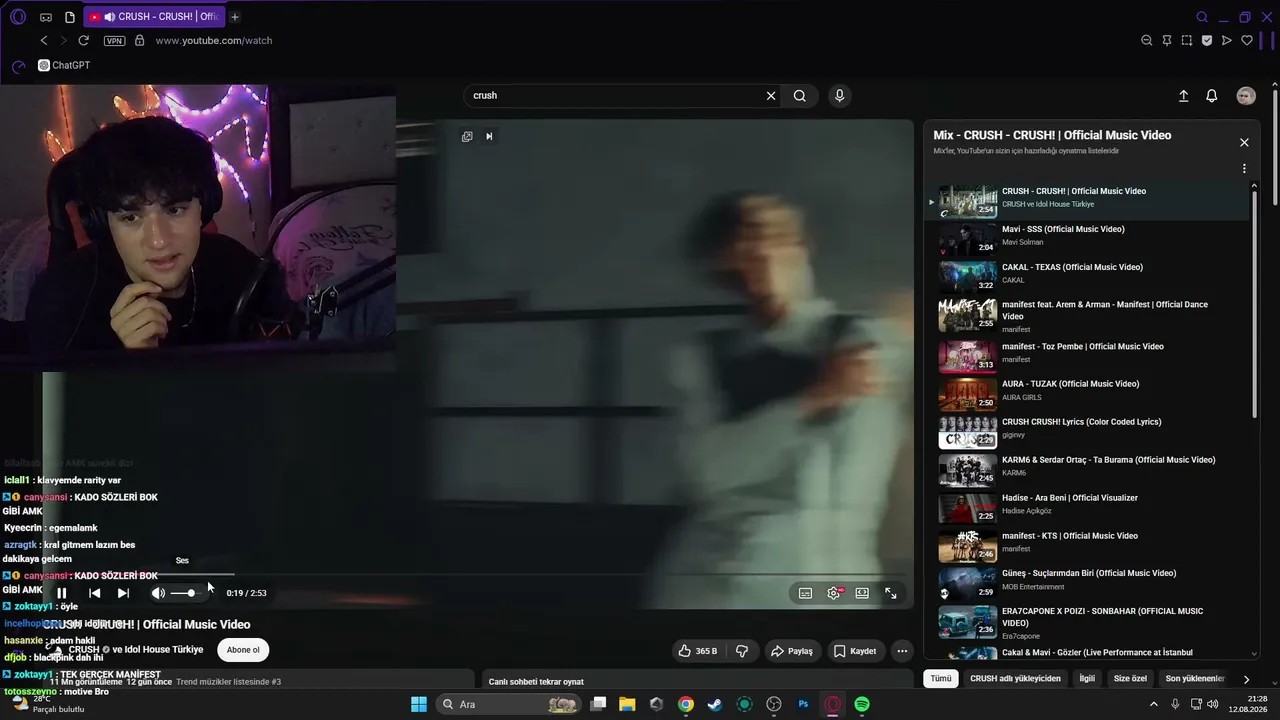Open Steam from the taskbar

[715, 704]
